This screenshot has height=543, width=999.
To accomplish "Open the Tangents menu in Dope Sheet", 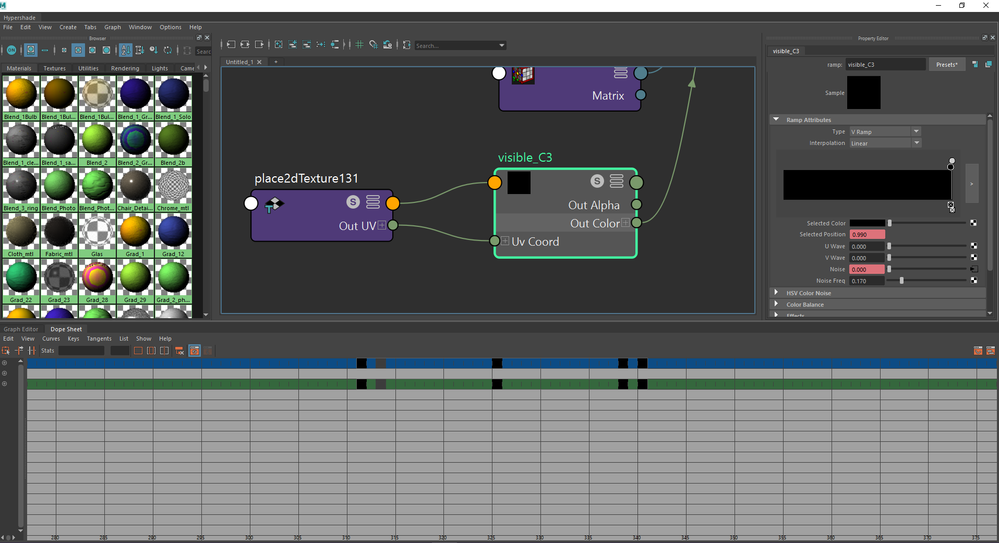I will tap(99, 339).
